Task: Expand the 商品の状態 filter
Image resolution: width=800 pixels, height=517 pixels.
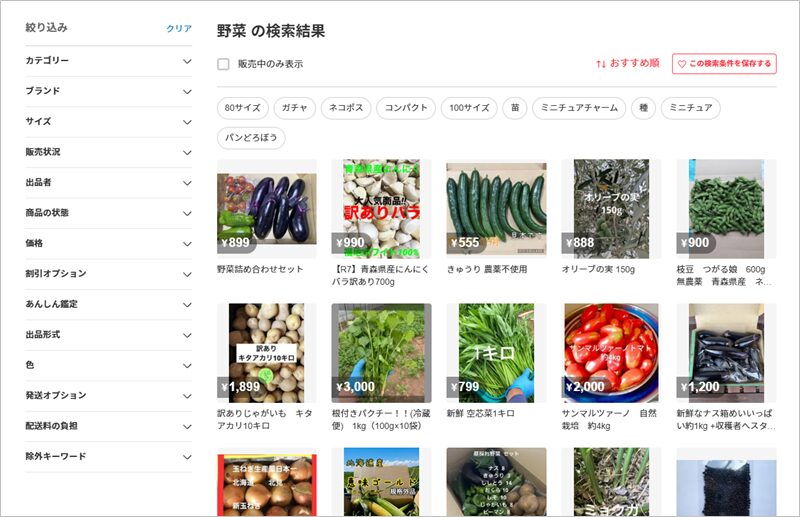Action: (109, 213)
